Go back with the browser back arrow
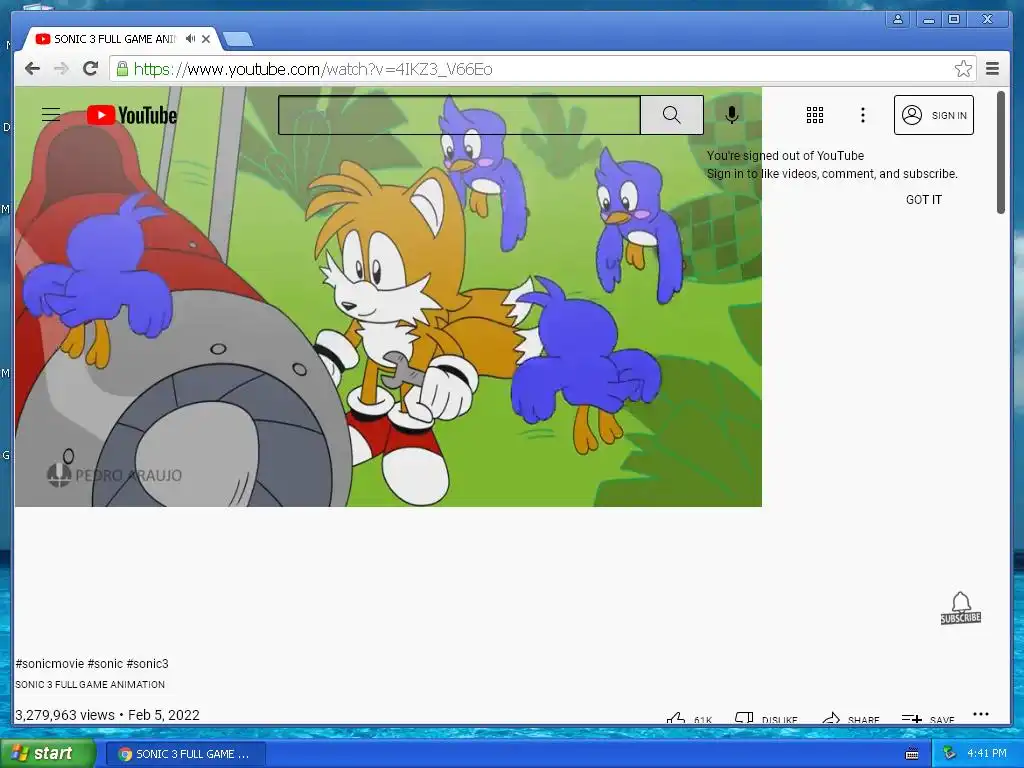 point(32,69)
